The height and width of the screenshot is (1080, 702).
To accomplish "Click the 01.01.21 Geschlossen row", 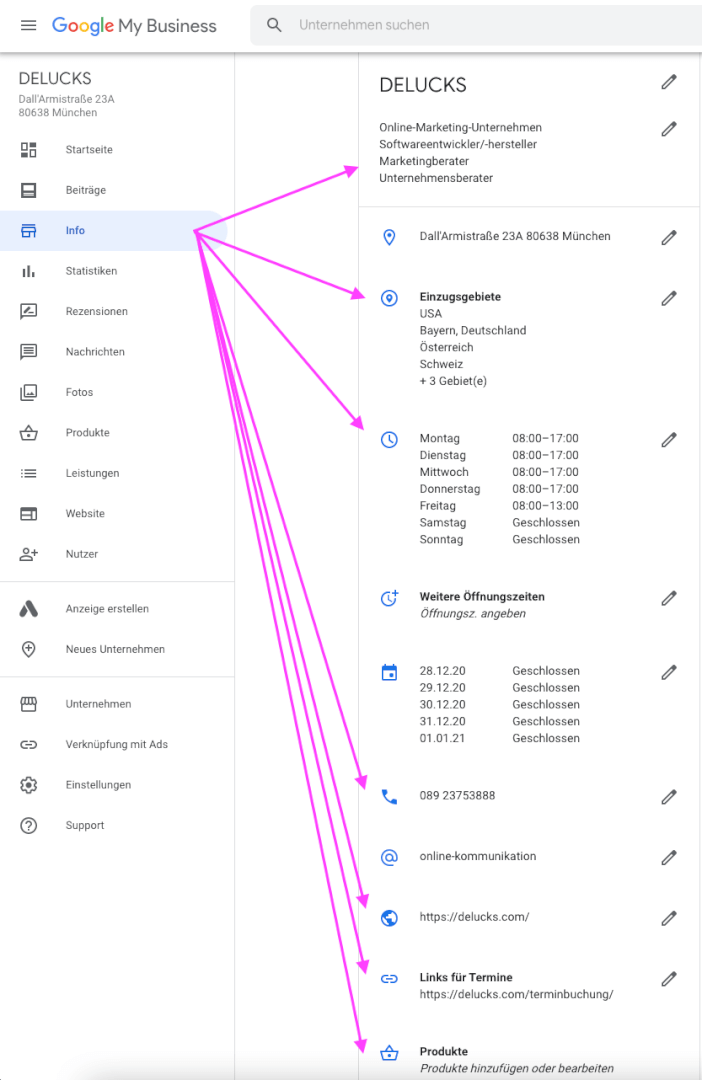I will [x=499, y=738].
